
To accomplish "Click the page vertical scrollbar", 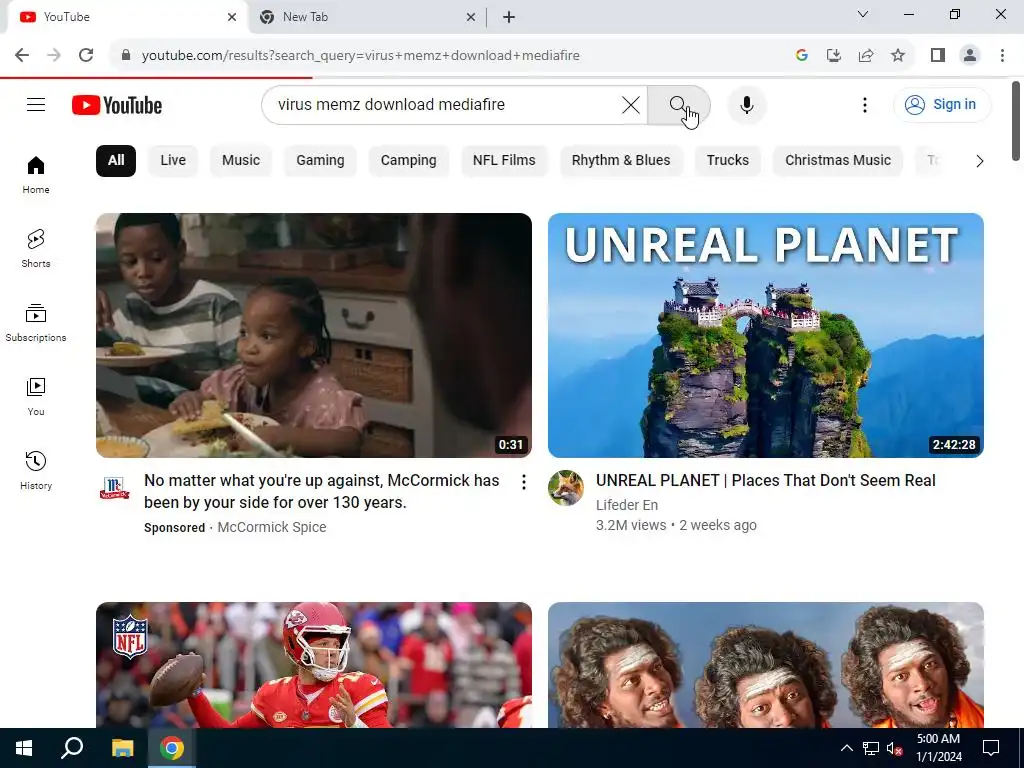I will pyautogui.click(x=1016, y=121).
